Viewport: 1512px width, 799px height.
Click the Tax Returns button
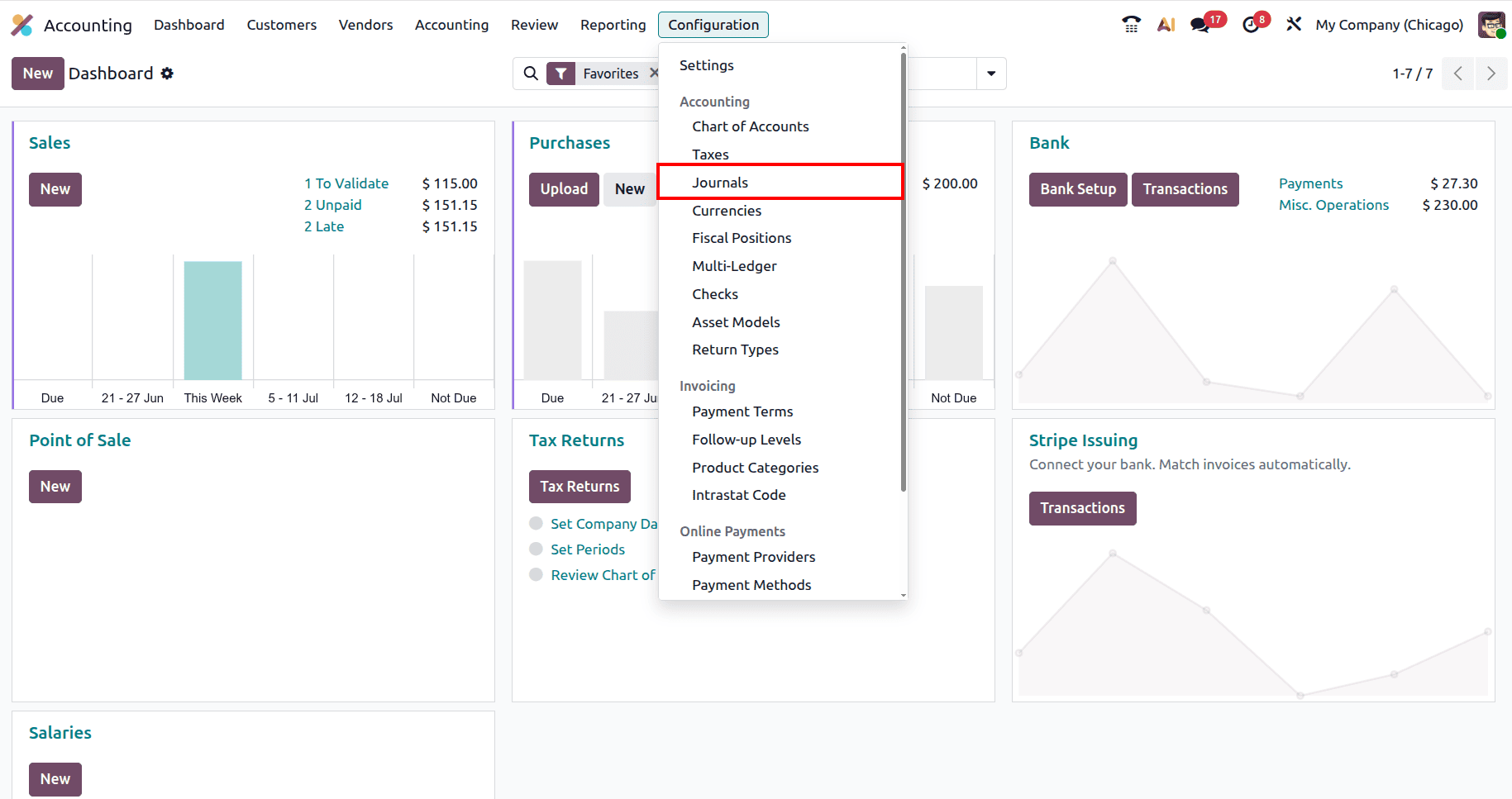(x=580, y=487)
